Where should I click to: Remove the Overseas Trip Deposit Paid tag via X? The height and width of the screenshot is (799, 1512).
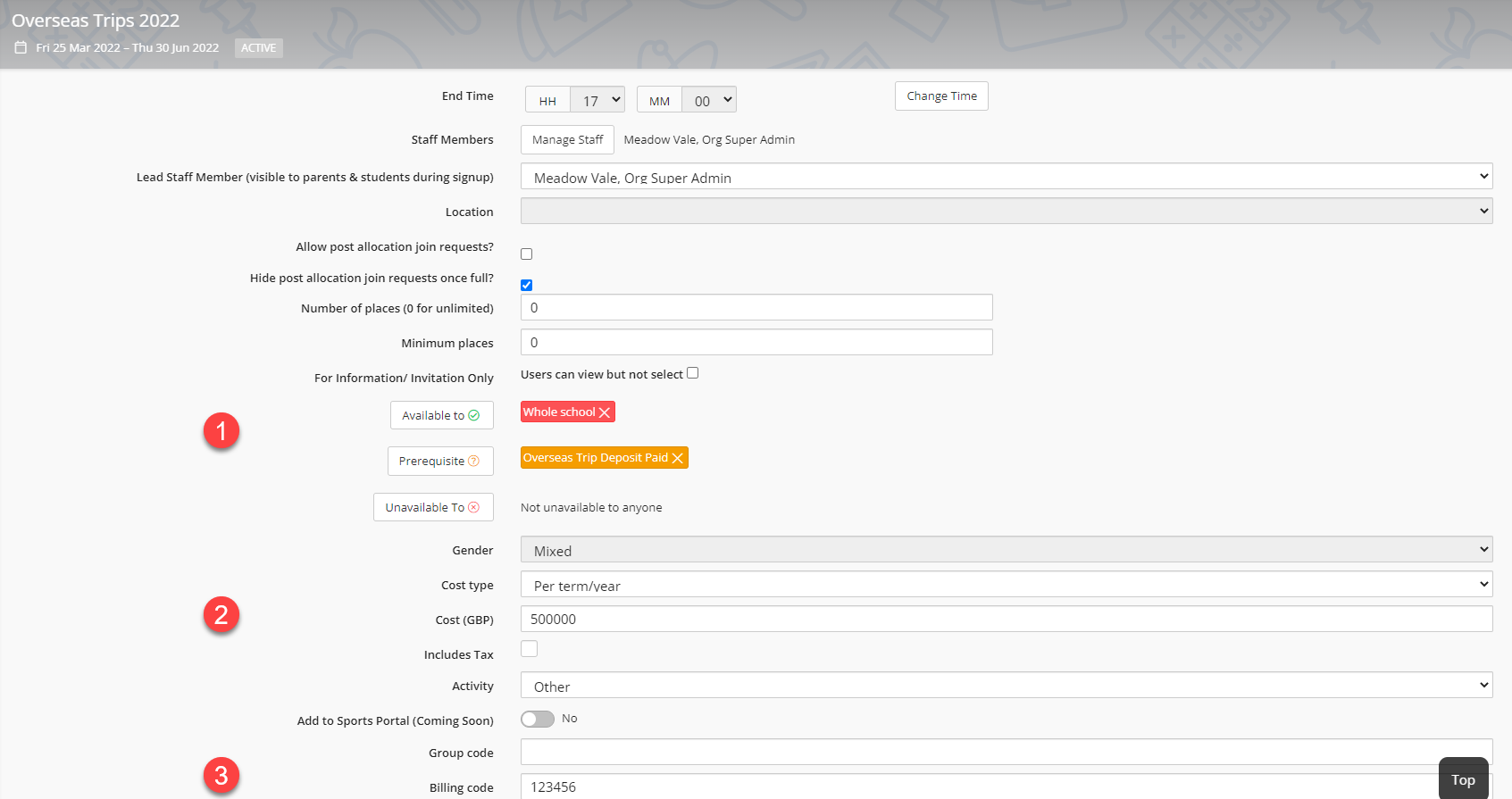coord(678,458)
